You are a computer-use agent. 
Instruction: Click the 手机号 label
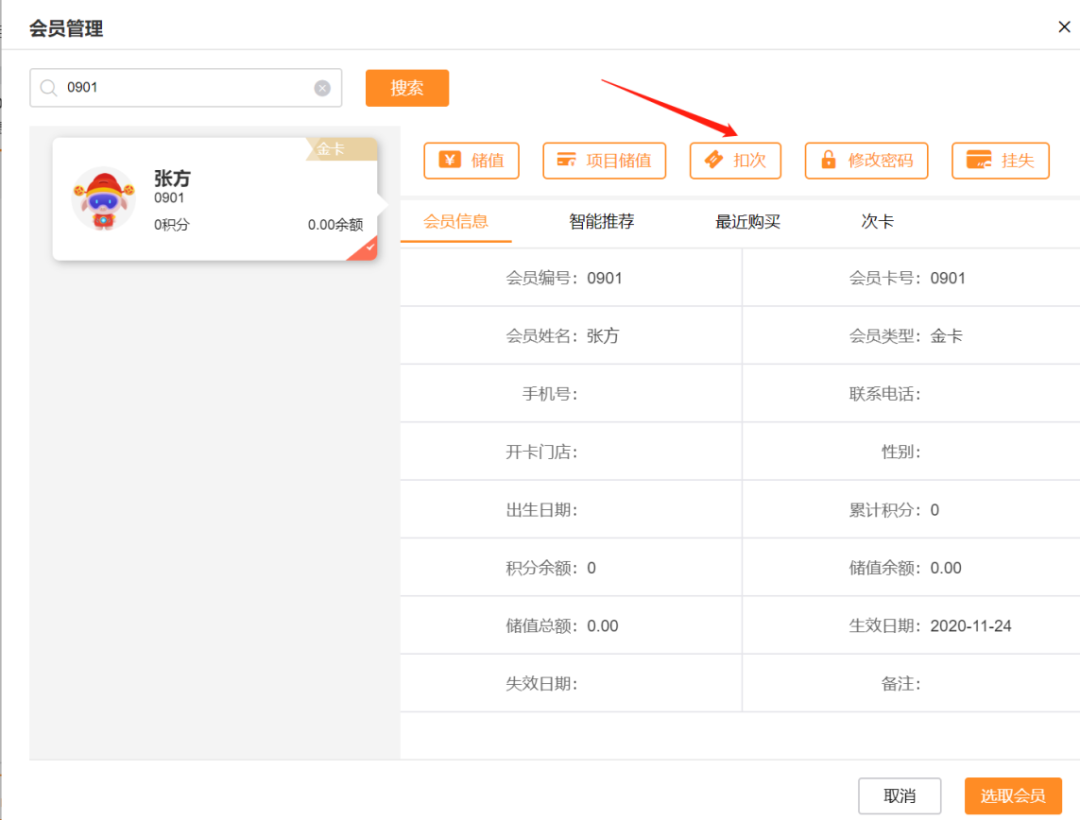(x=550, y=394)
